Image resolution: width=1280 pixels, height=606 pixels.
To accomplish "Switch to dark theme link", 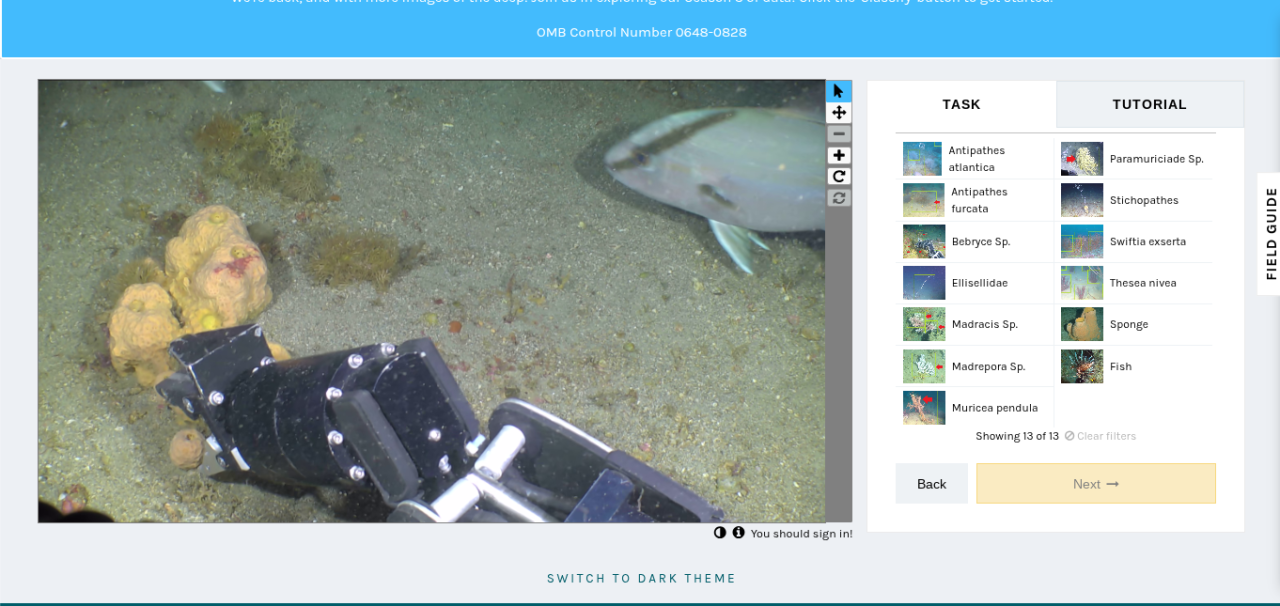I will point(641,579).
